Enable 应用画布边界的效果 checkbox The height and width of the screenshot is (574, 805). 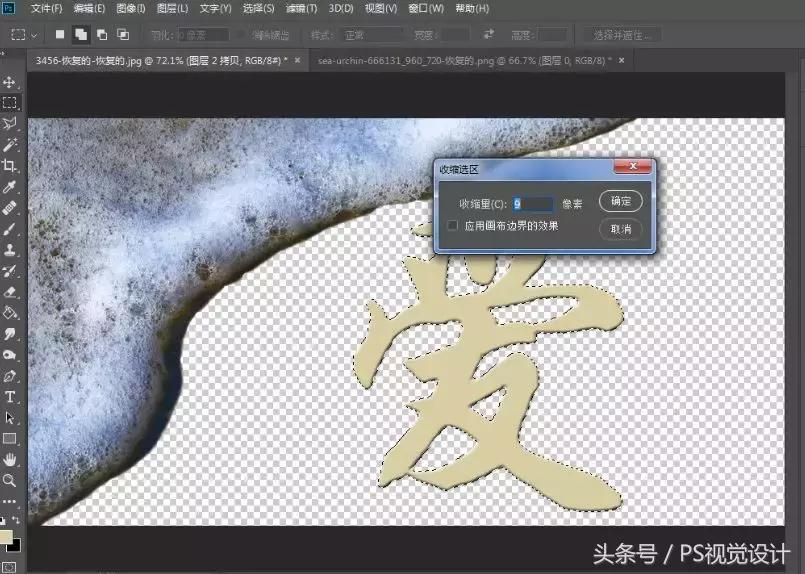452,225
